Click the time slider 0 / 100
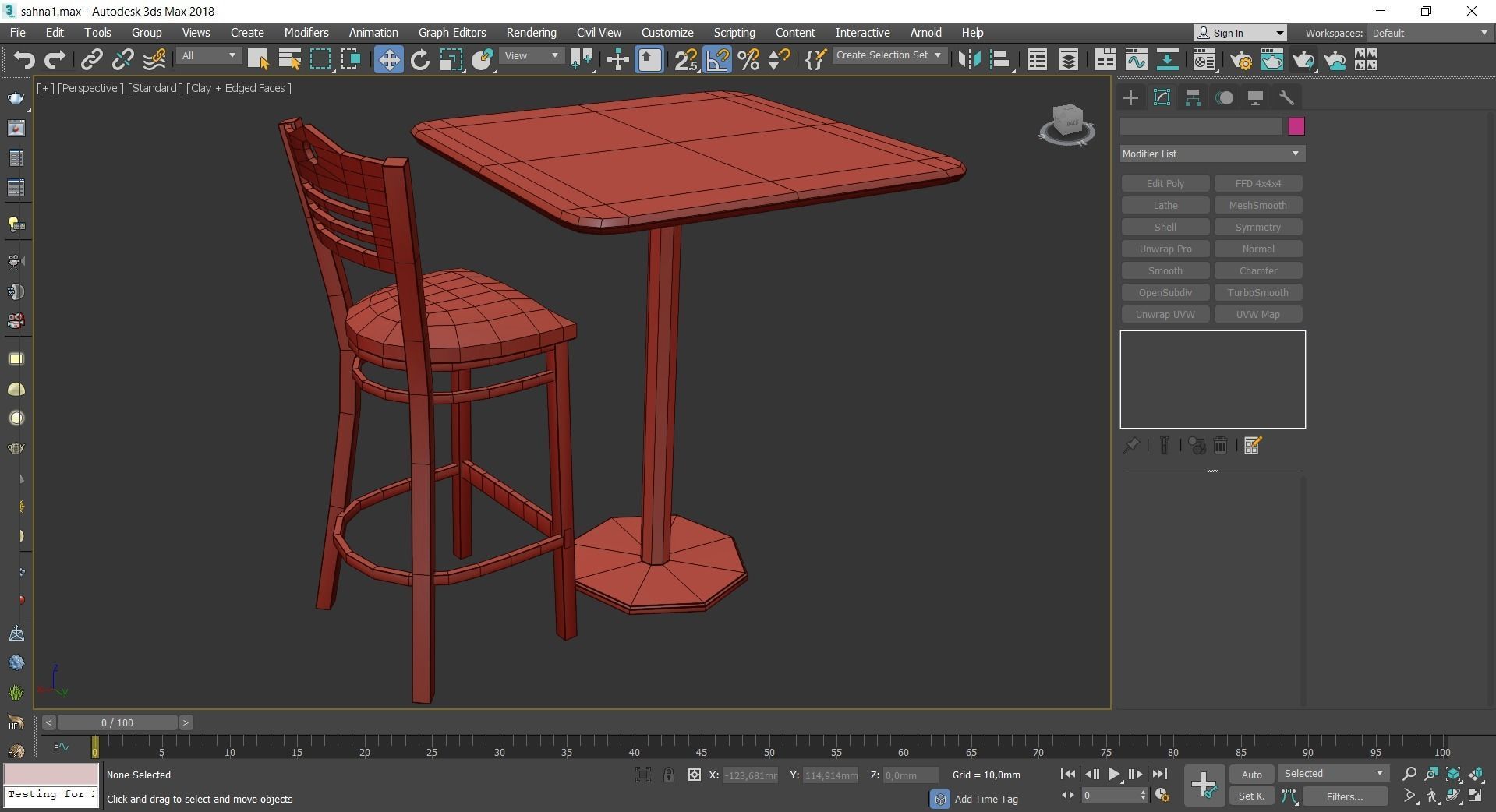 [x=117, y=722]
